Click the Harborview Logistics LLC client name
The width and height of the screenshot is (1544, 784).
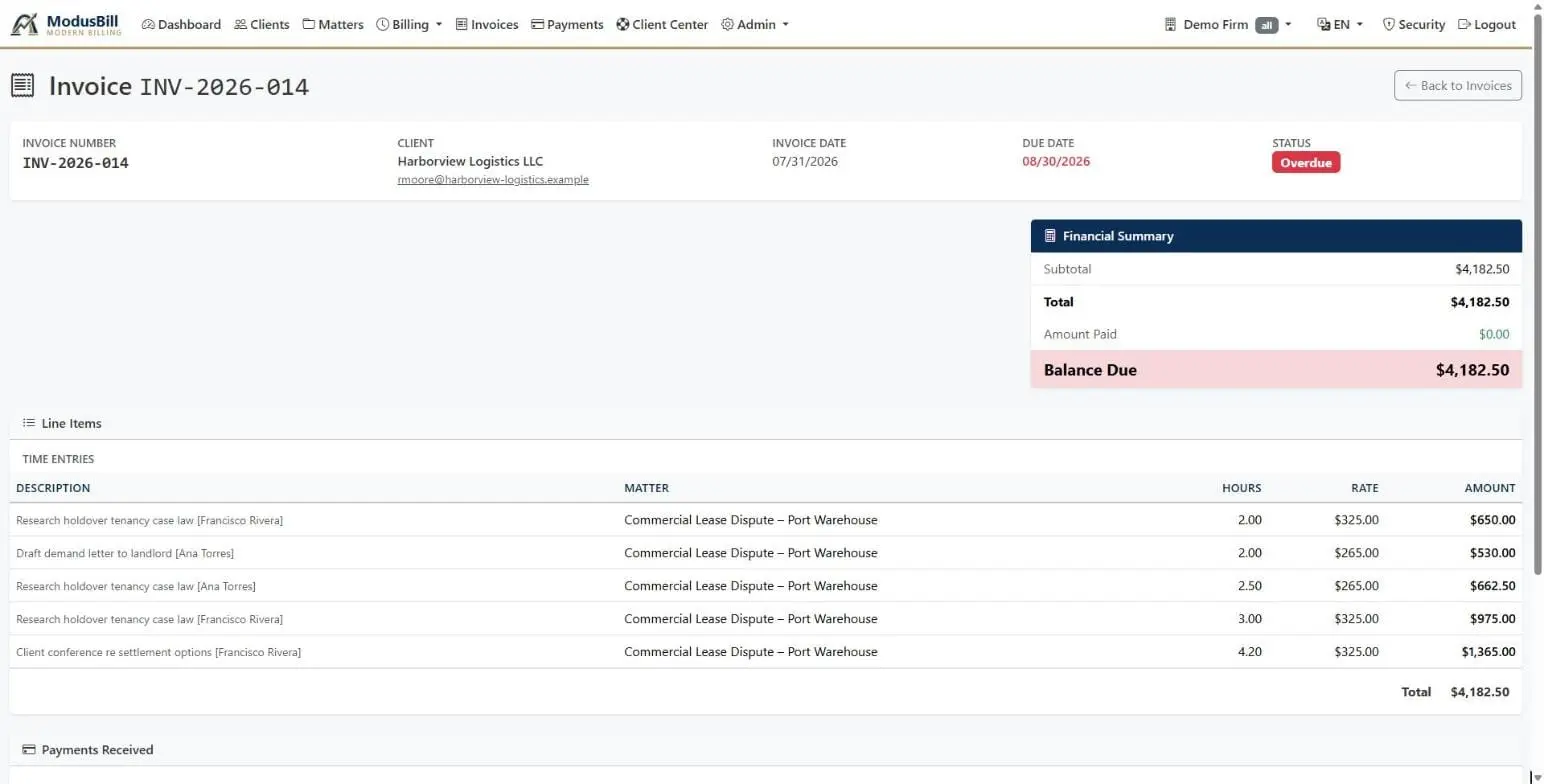pyautogui.click(x=470, y=161)
